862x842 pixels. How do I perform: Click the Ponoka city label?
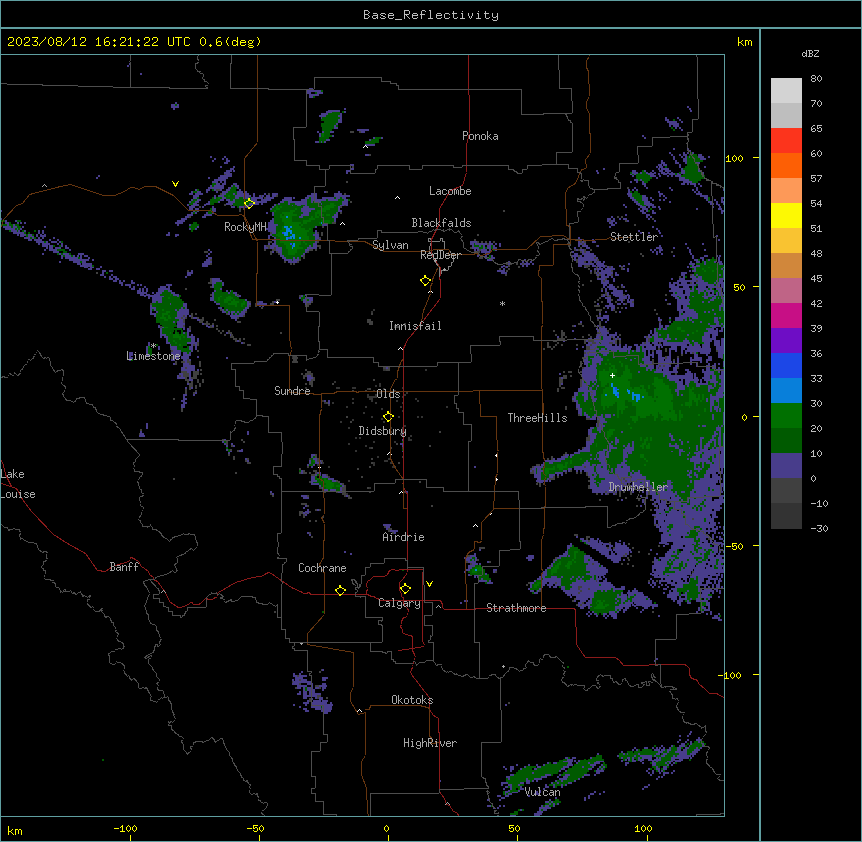pos(480,136)
